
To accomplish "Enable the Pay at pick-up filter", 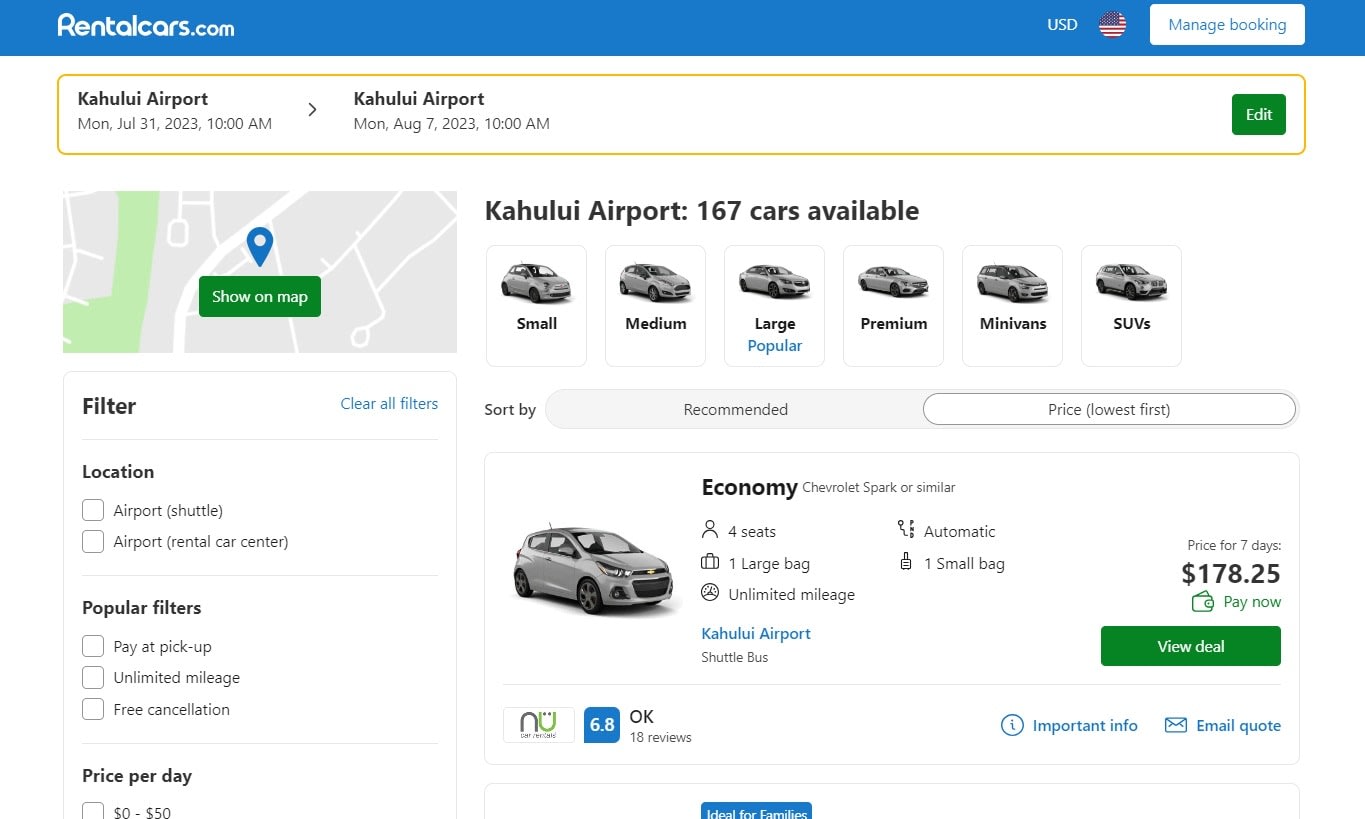I will [x=93, y=646].
